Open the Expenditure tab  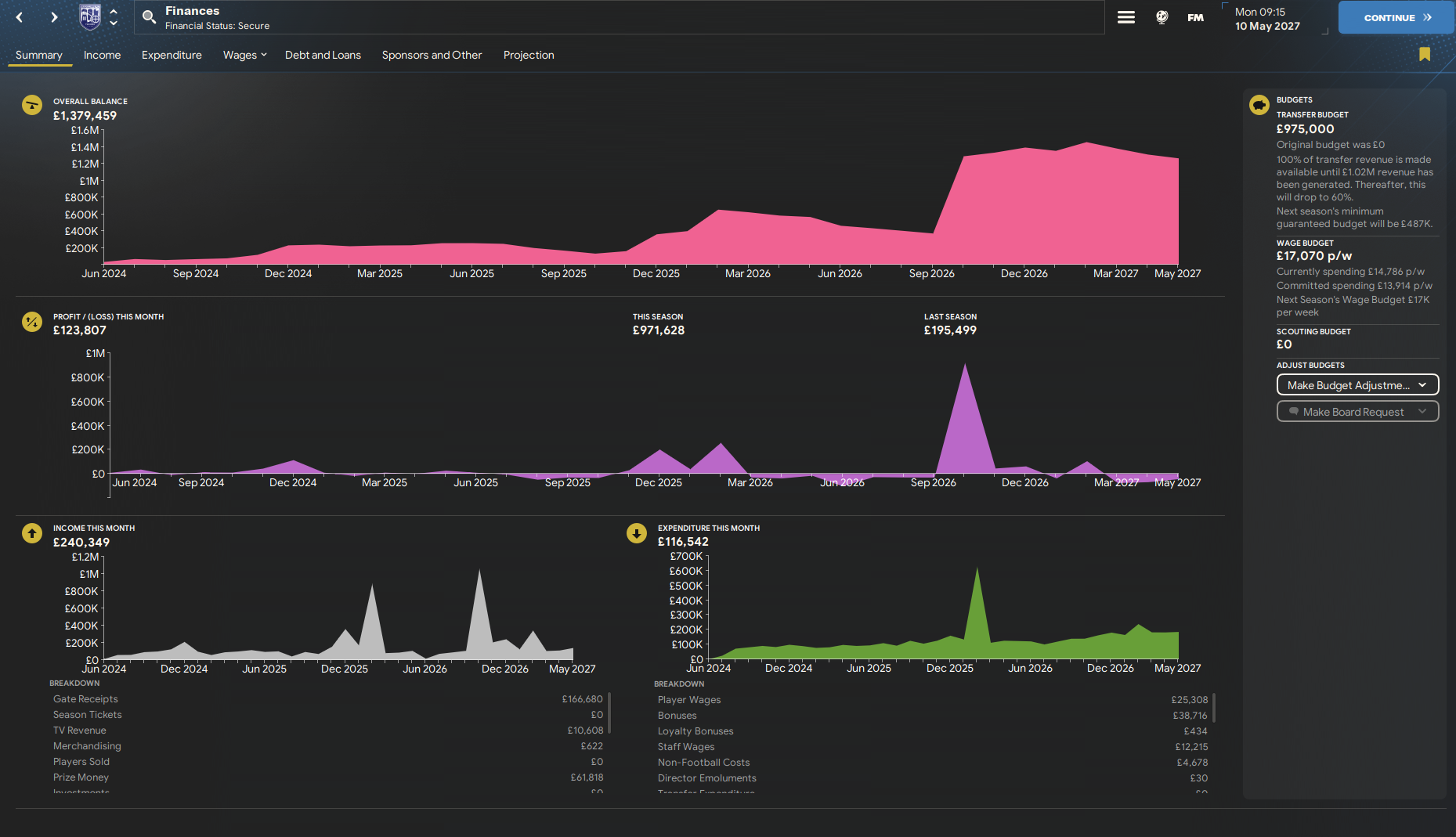point(172,55)
